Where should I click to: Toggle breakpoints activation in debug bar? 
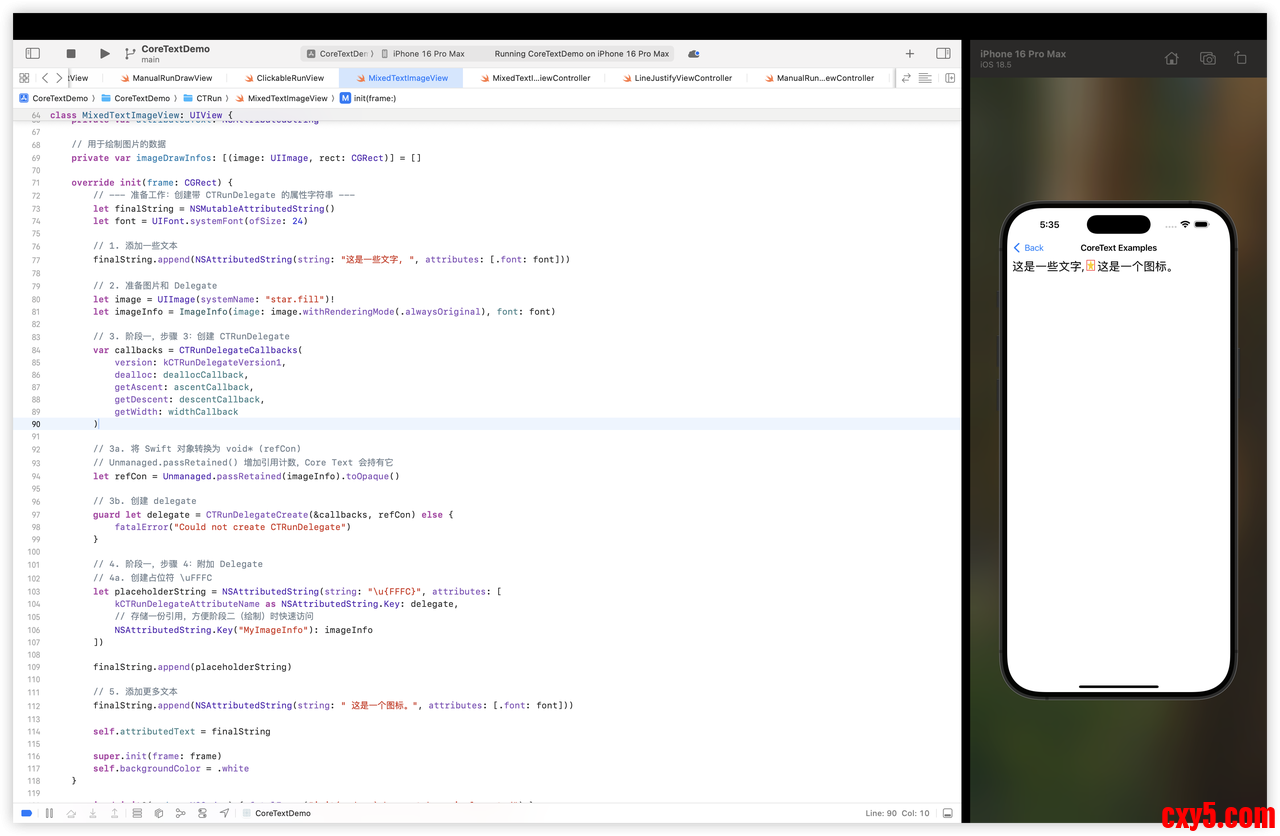tap(26, 813)
